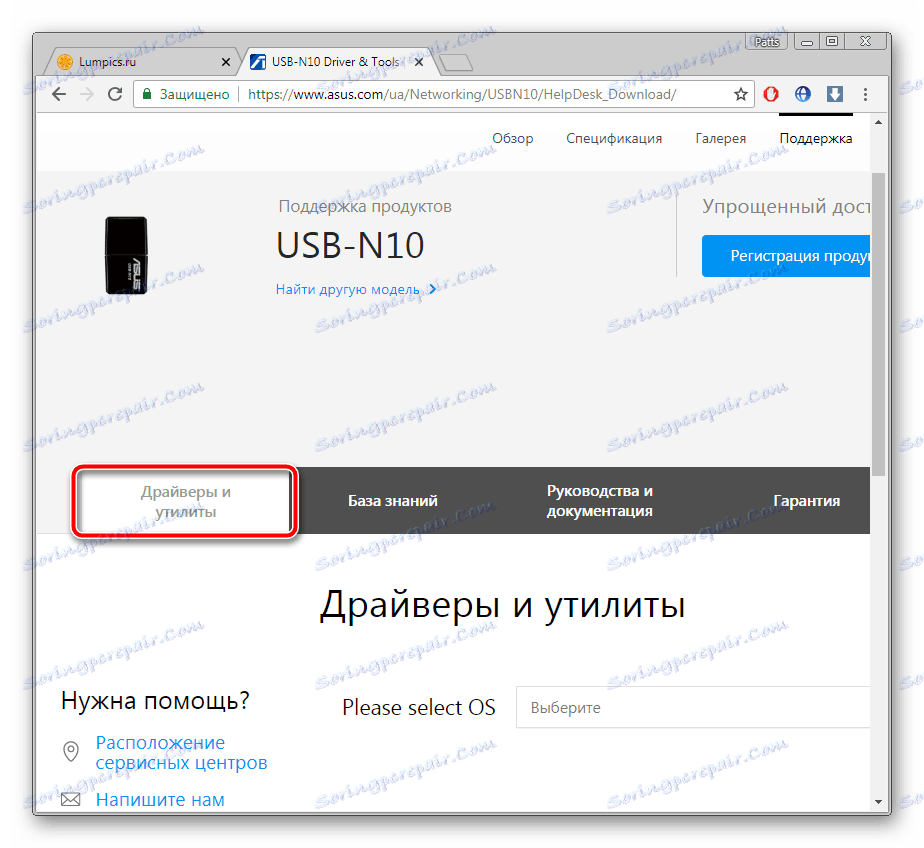This screenshot has width=924, height=848.
Task: Switch to the Lumpics.ru tab
Action: tap(141, 62)
